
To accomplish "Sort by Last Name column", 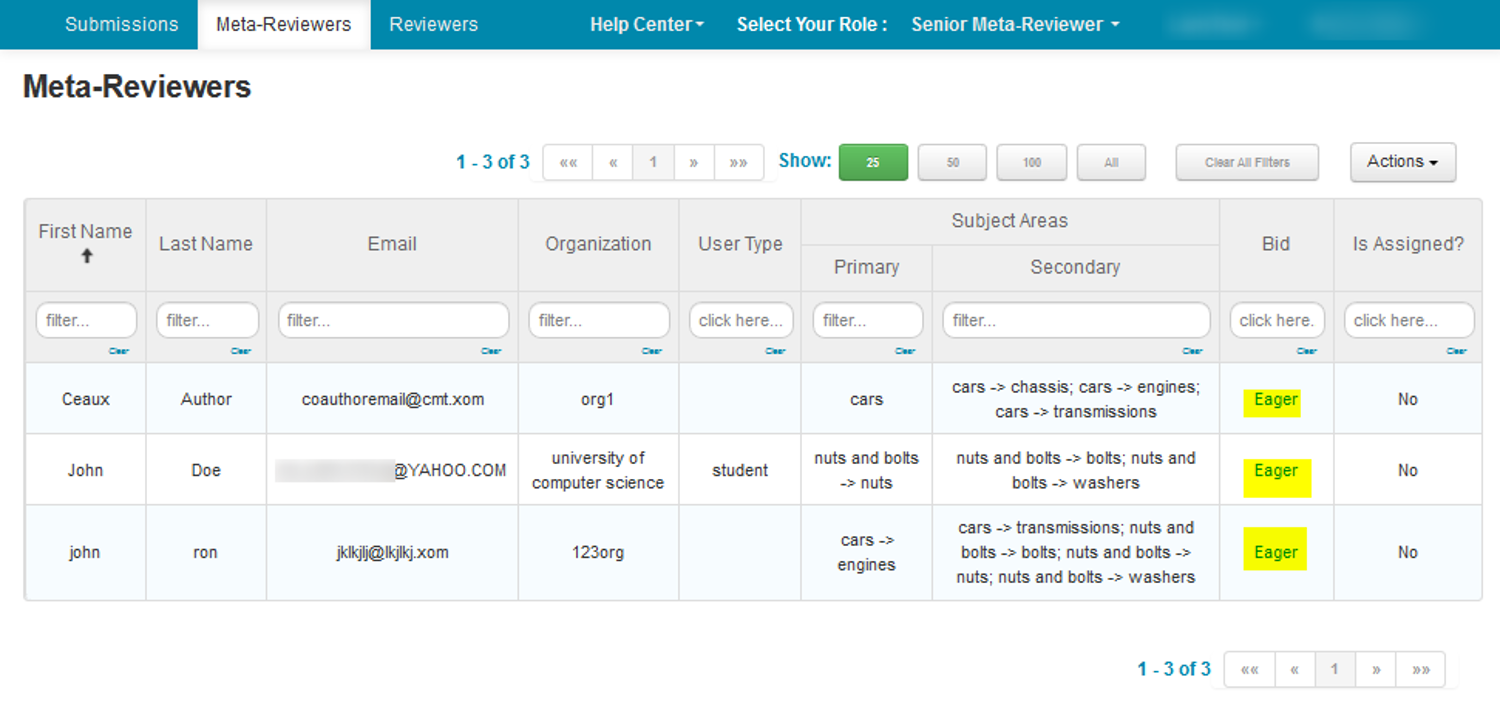I will click(x=206, y=244).
